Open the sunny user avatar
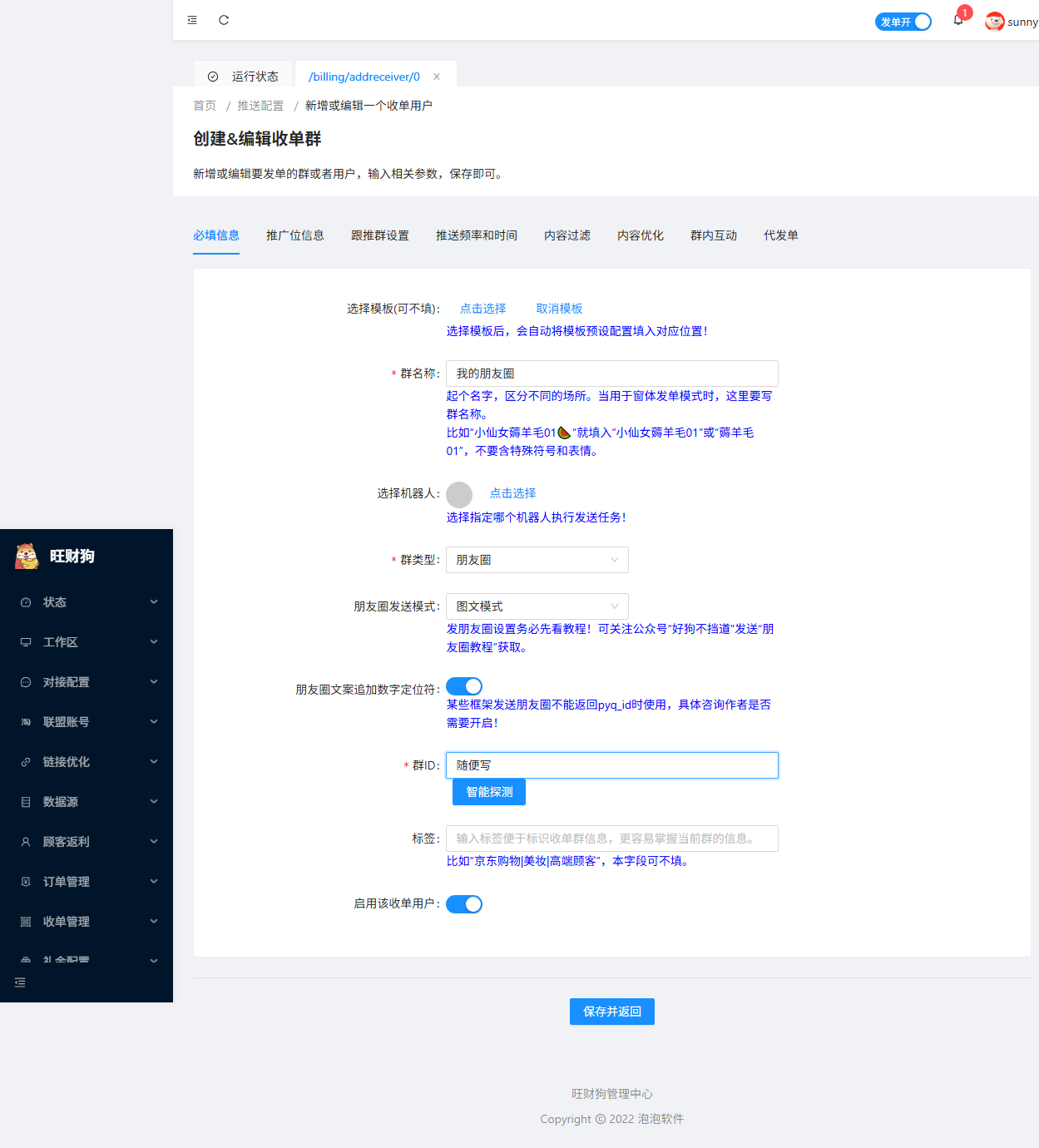The image size is (1039, 1148). [x=994, y=22]
